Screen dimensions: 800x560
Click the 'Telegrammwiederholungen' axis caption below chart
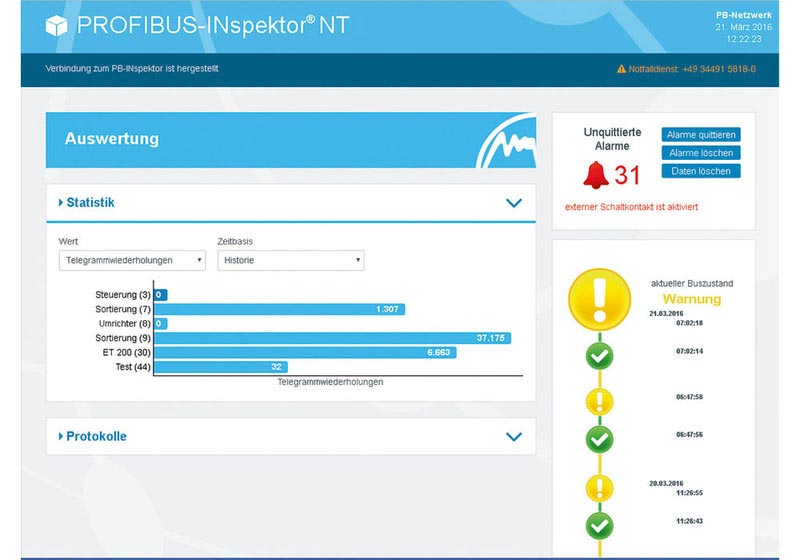330,382
